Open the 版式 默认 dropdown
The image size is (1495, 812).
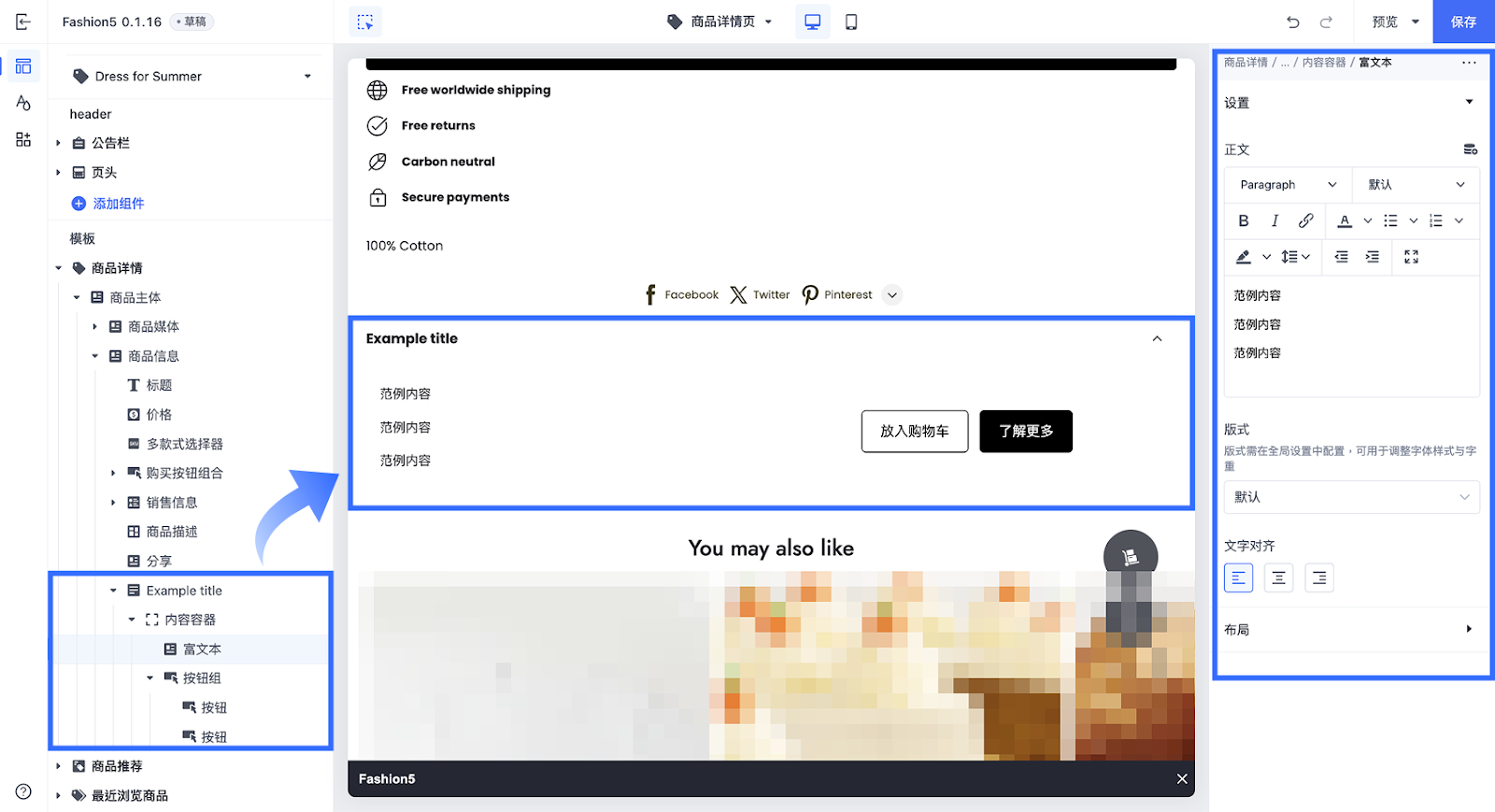click(x=1351, y=497)
